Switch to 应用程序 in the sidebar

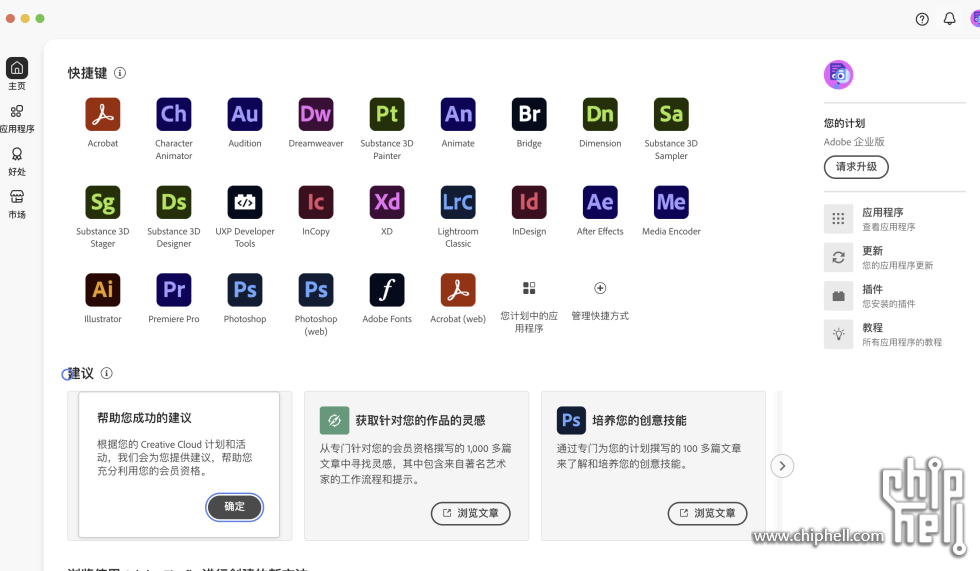17,118
